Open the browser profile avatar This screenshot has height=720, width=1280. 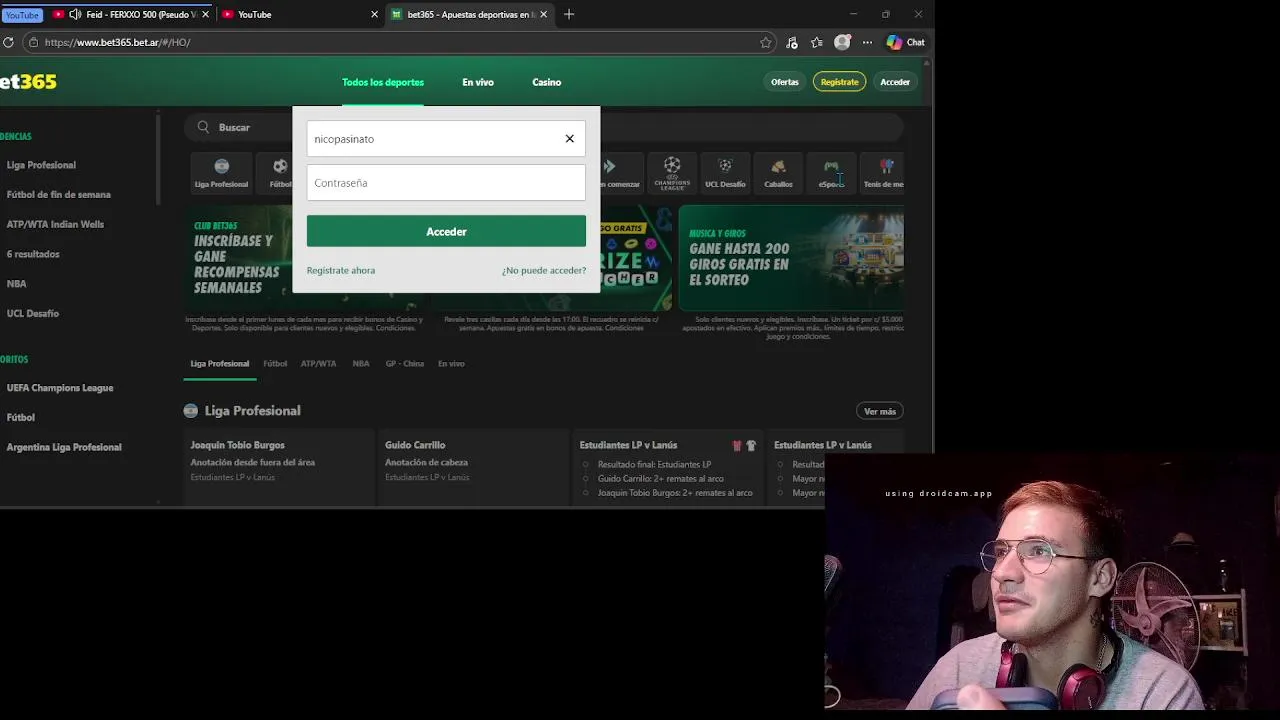coord(842,42)
